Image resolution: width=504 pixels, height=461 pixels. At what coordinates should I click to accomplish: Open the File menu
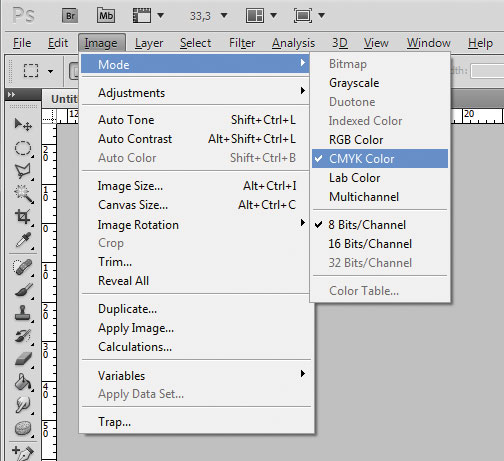click(x=22, y=43)
